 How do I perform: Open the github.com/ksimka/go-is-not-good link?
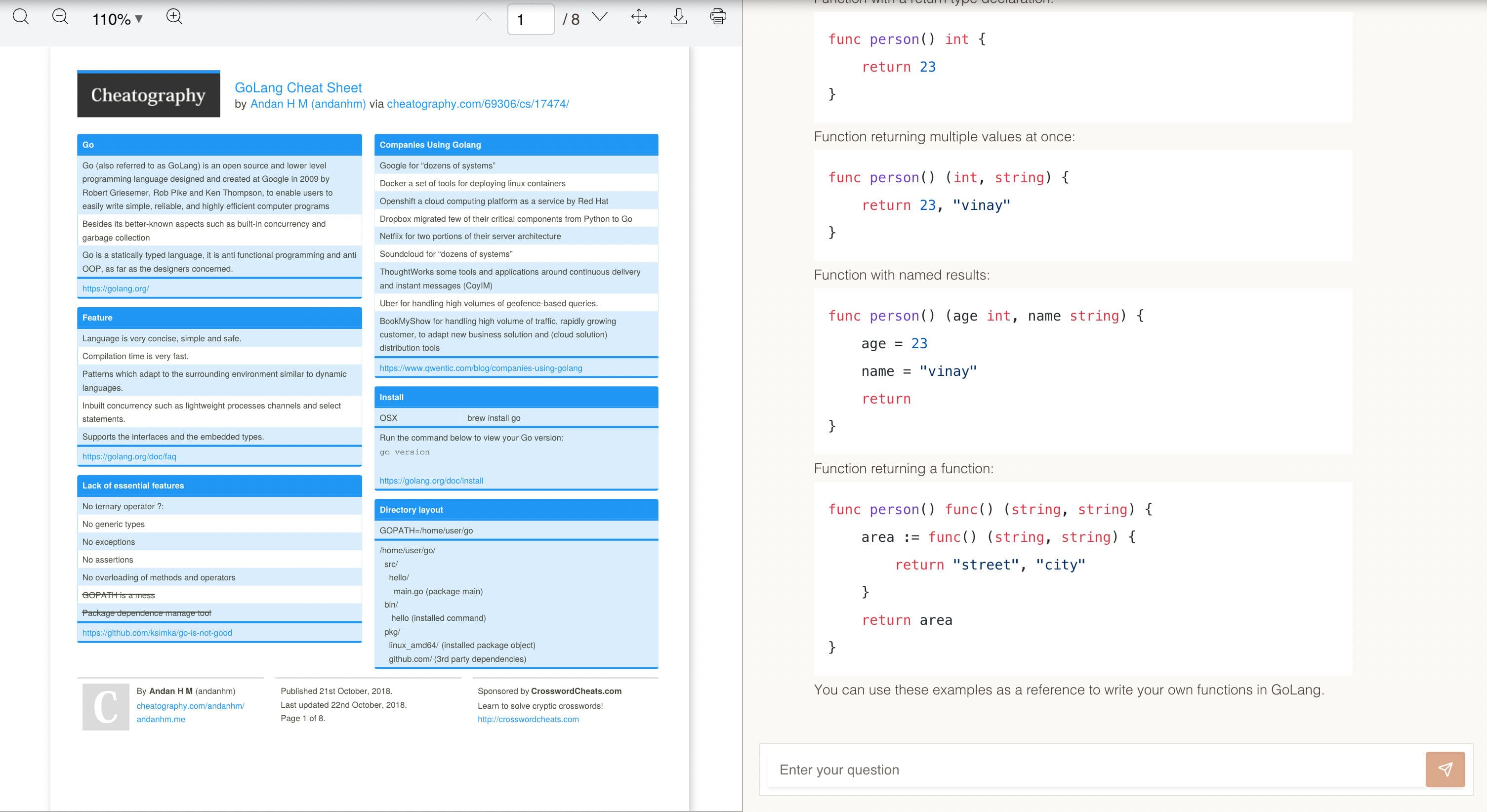click(x=157, y=633)
